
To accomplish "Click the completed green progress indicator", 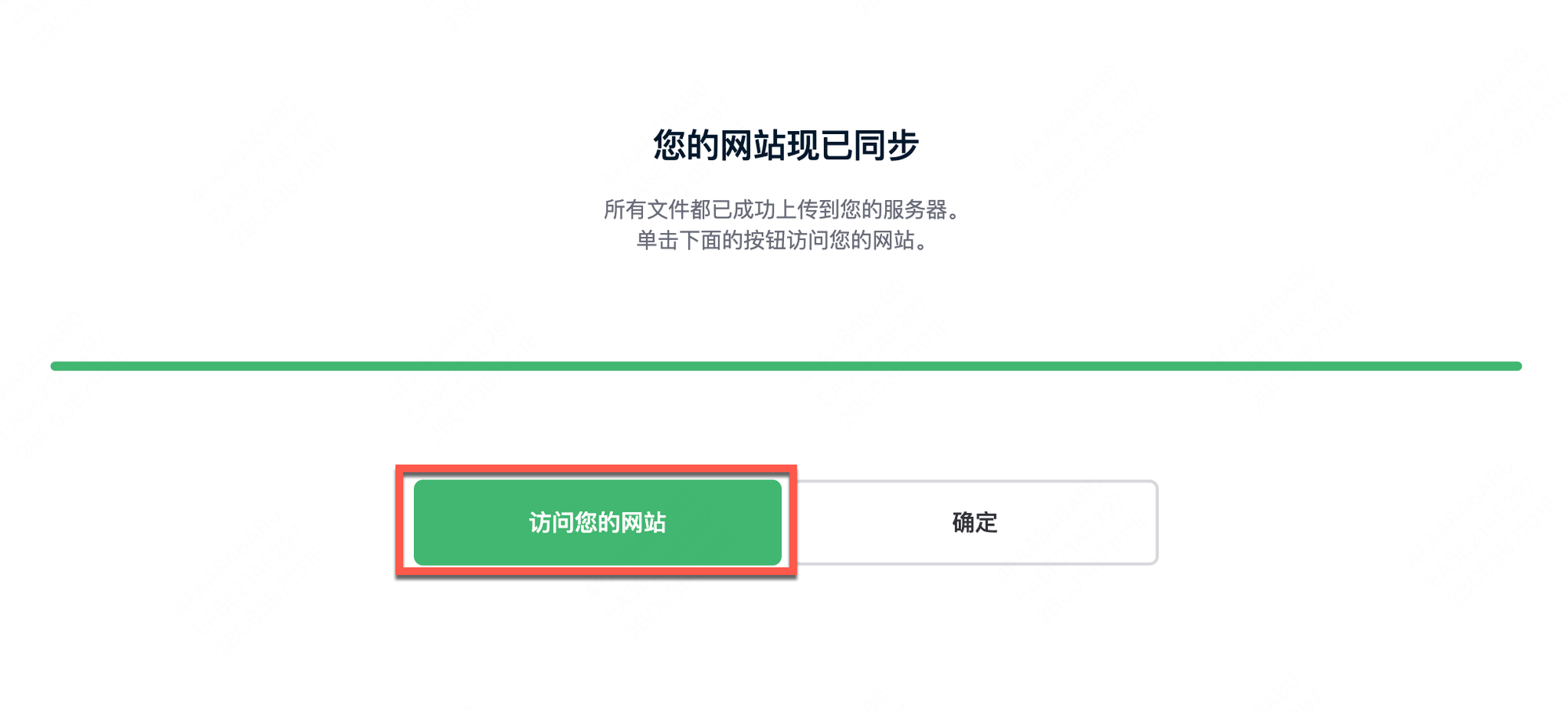I will [786, 366].
